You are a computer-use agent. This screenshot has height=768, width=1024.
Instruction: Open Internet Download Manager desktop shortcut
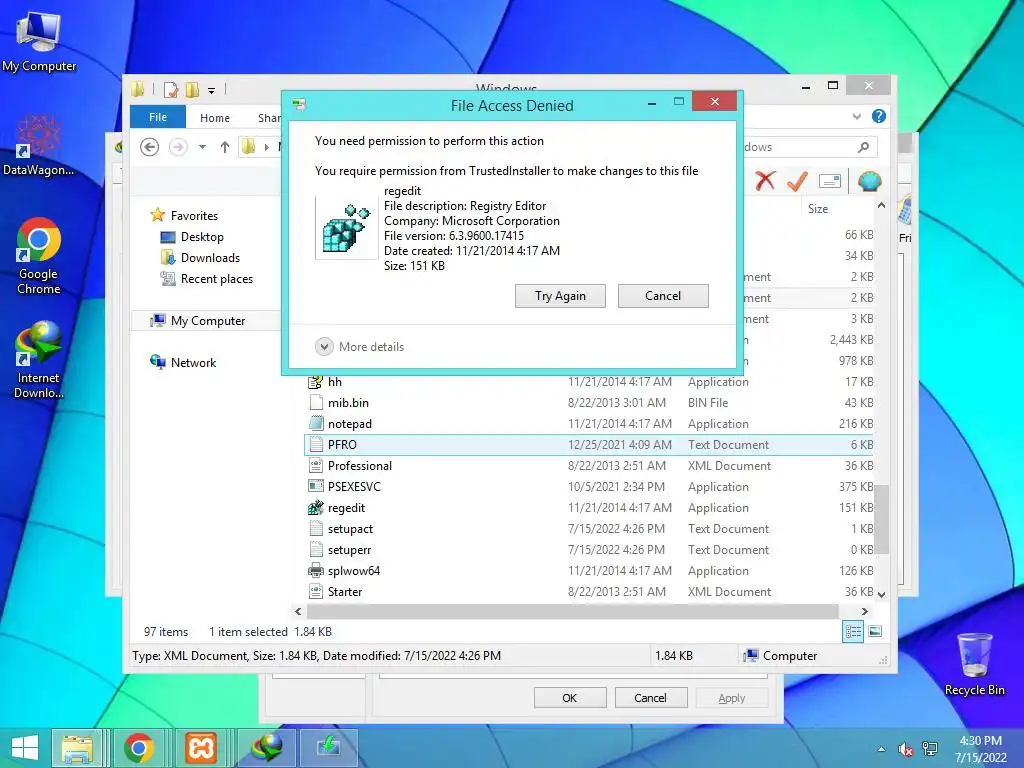(x=39, y=360)
